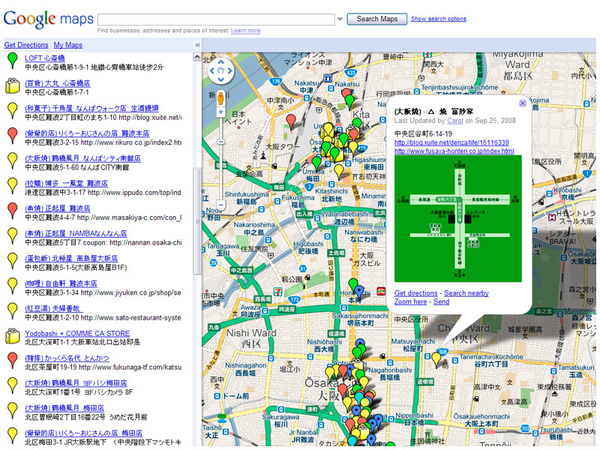Zoom out with the minus button
Image resolution: width=600 pixels, height=450 pixels.
click(221, 205)
